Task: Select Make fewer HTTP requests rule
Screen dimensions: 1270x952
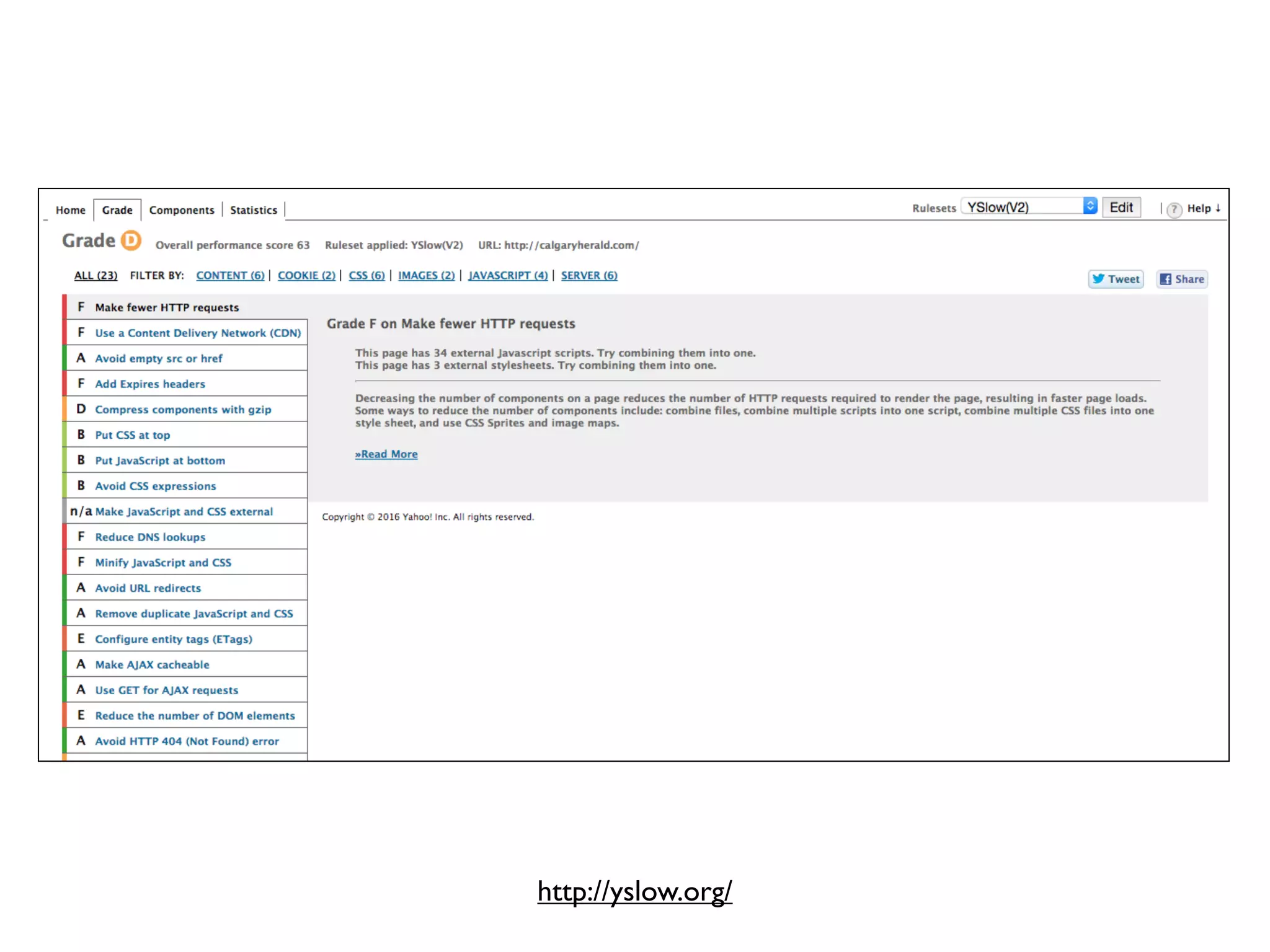Action: click(x=186, y=307)
